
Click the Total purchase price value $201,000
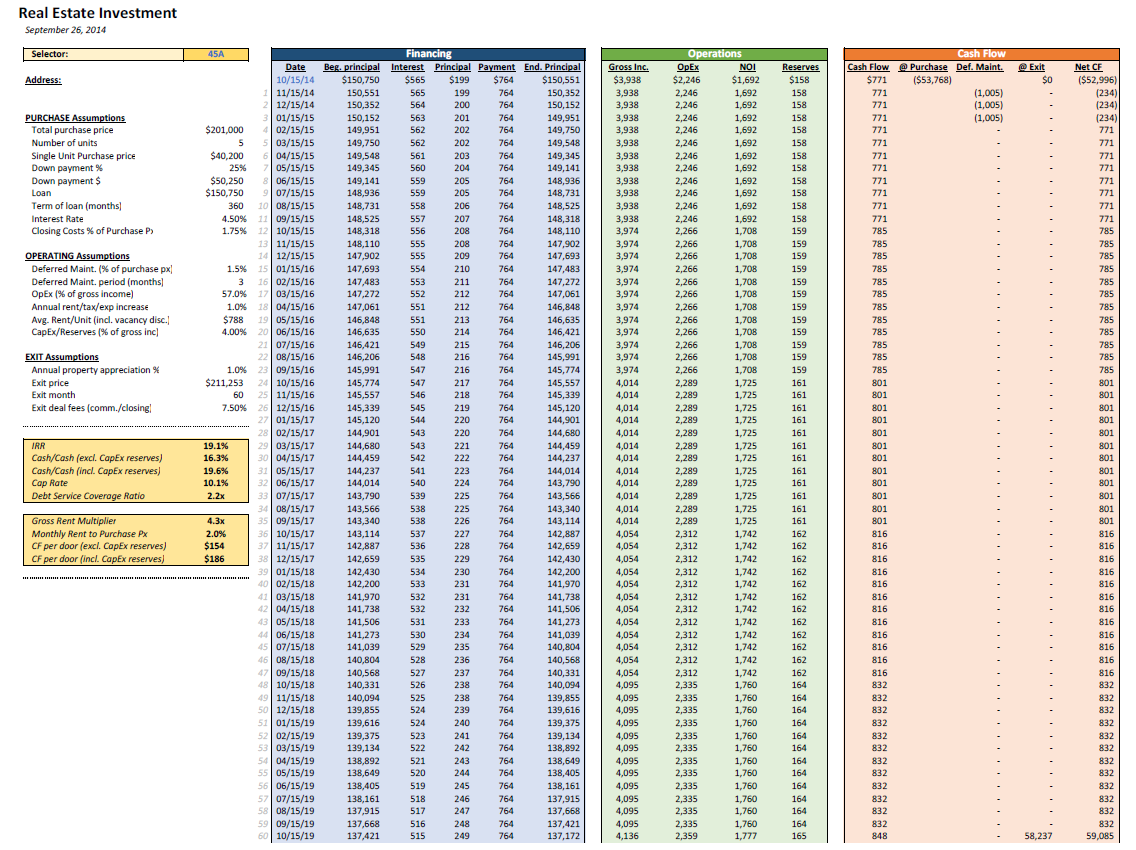[x=225, y=130]
